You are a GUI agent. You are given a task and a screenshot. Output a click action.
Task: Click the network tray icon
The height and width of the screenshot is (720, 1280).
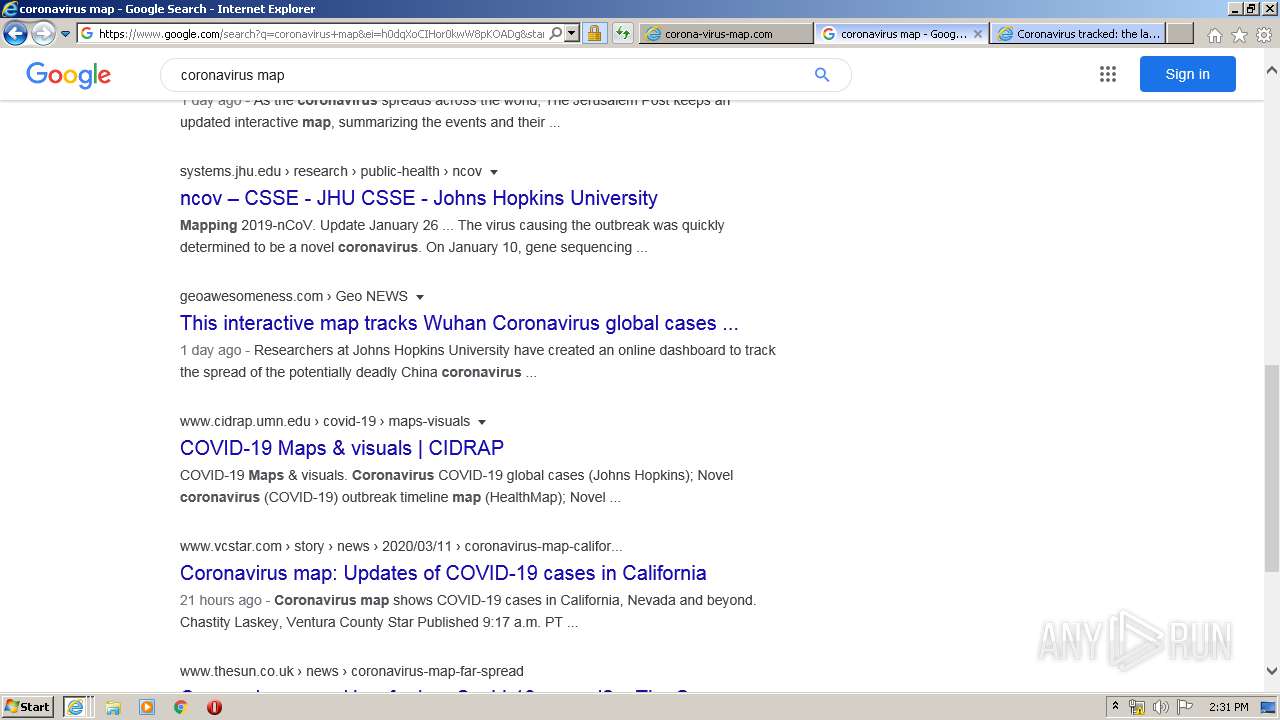1137,707
